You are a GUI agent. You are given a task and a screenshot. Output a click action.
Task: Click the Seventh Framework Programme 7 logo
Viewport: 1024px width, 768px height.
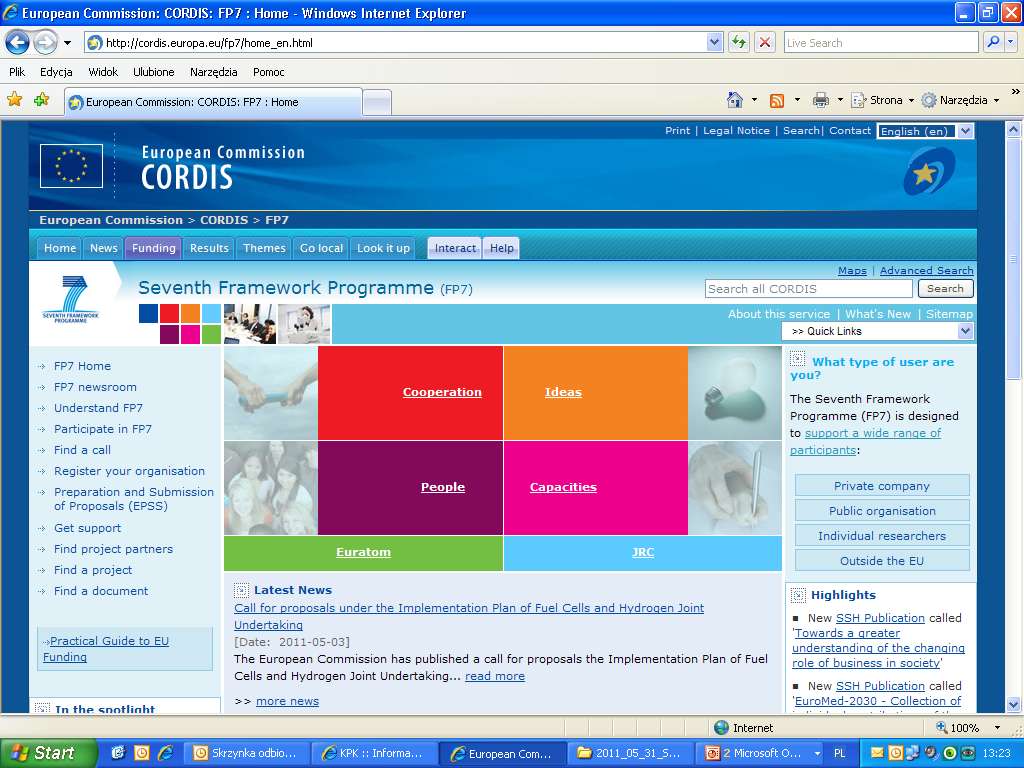pyautogui.click(x=71, y=299)
